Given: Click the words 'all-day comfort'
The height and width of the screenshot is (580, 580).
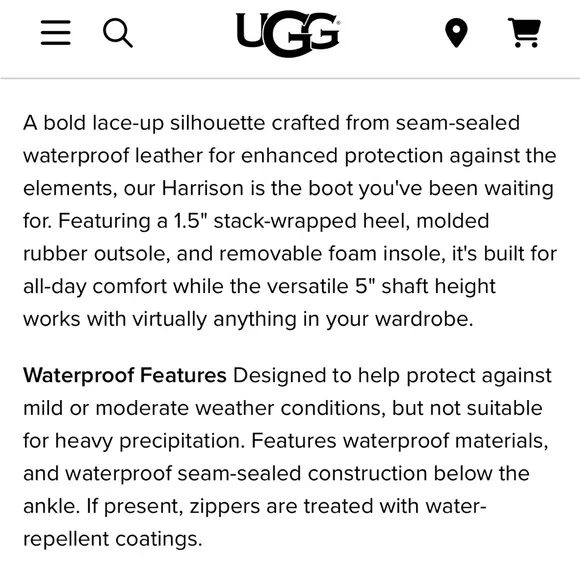Looking at the screenshot, I should (95, 287).
